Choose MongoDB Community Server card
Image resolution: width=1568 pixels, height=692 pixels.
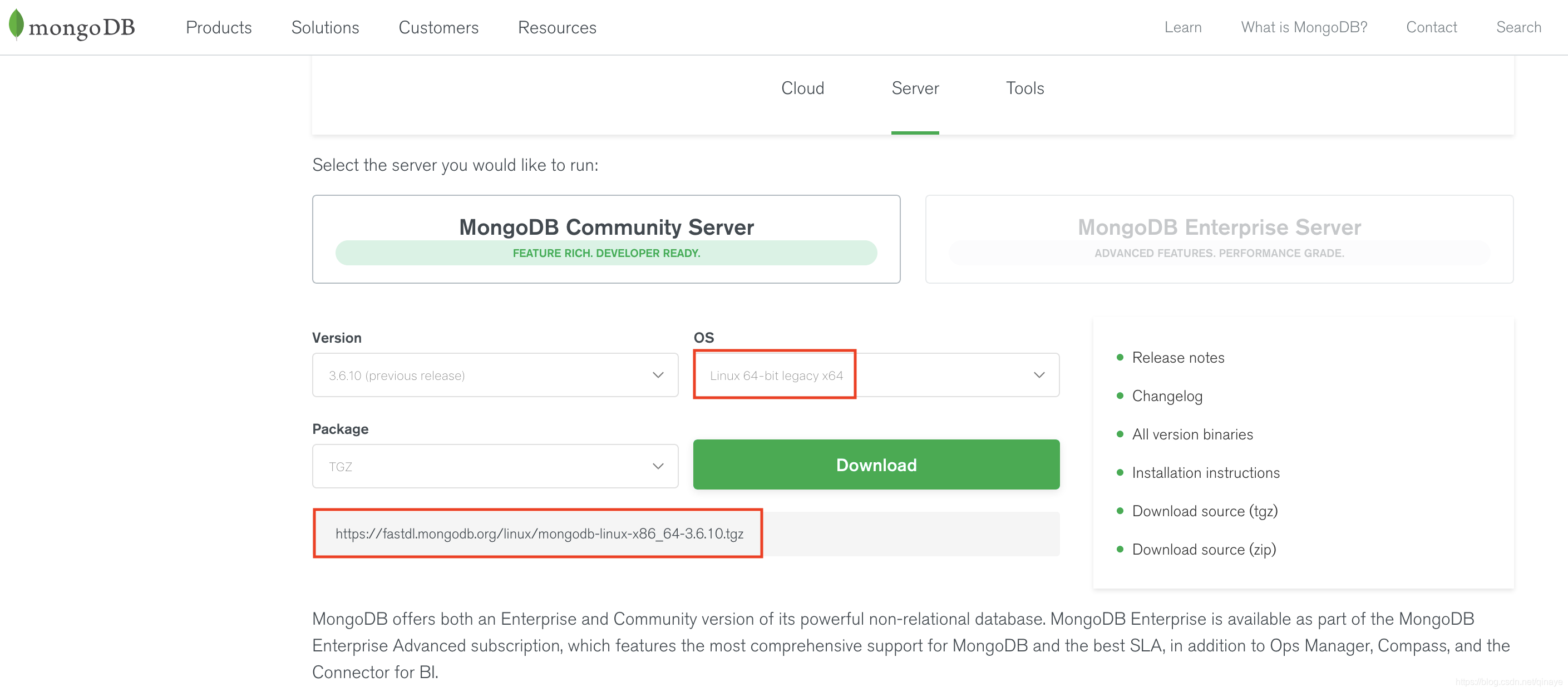tap(607, 239)
